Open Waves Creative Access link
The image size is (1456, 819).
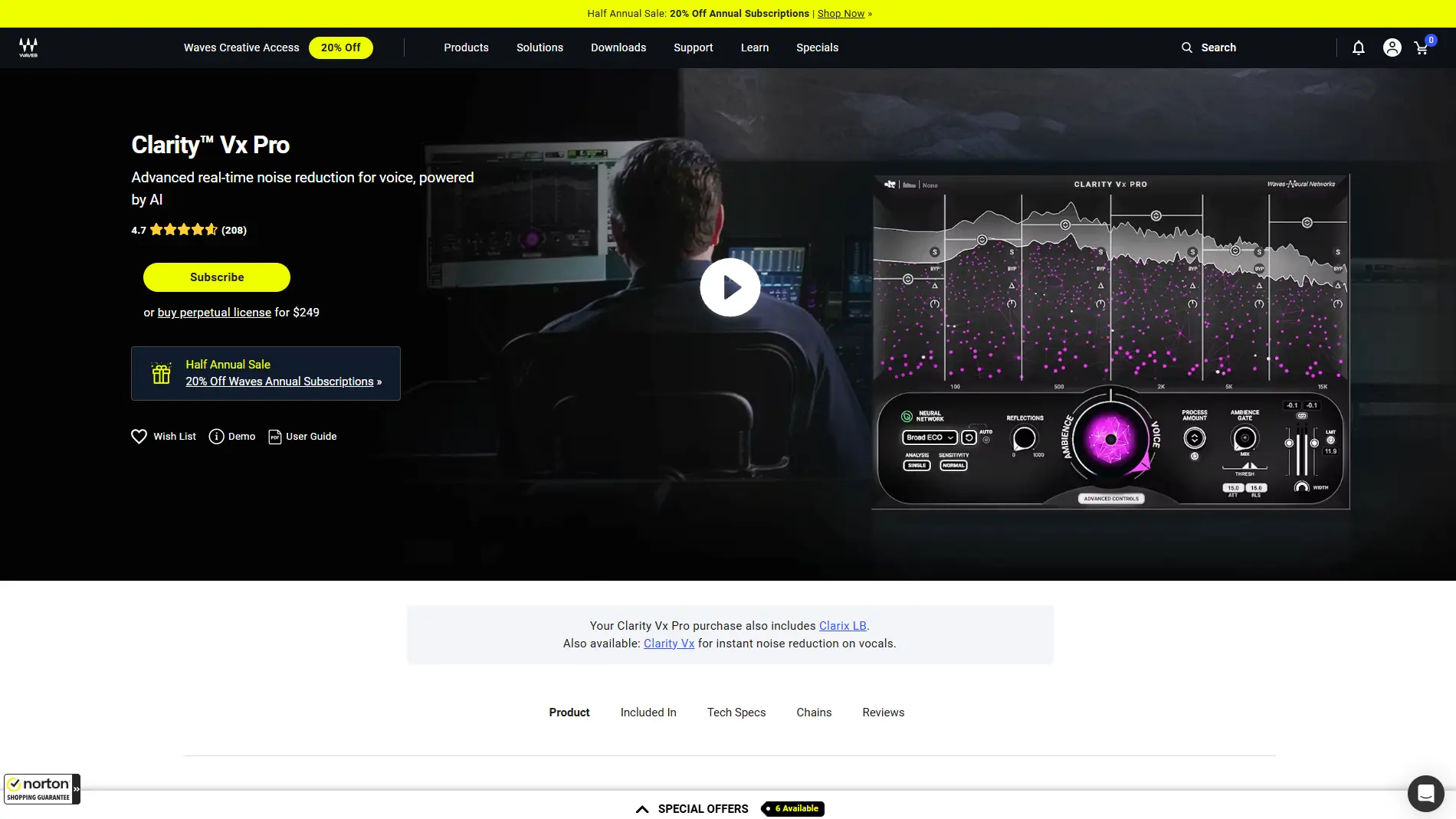pyautogui.click(x=241, y=48)
